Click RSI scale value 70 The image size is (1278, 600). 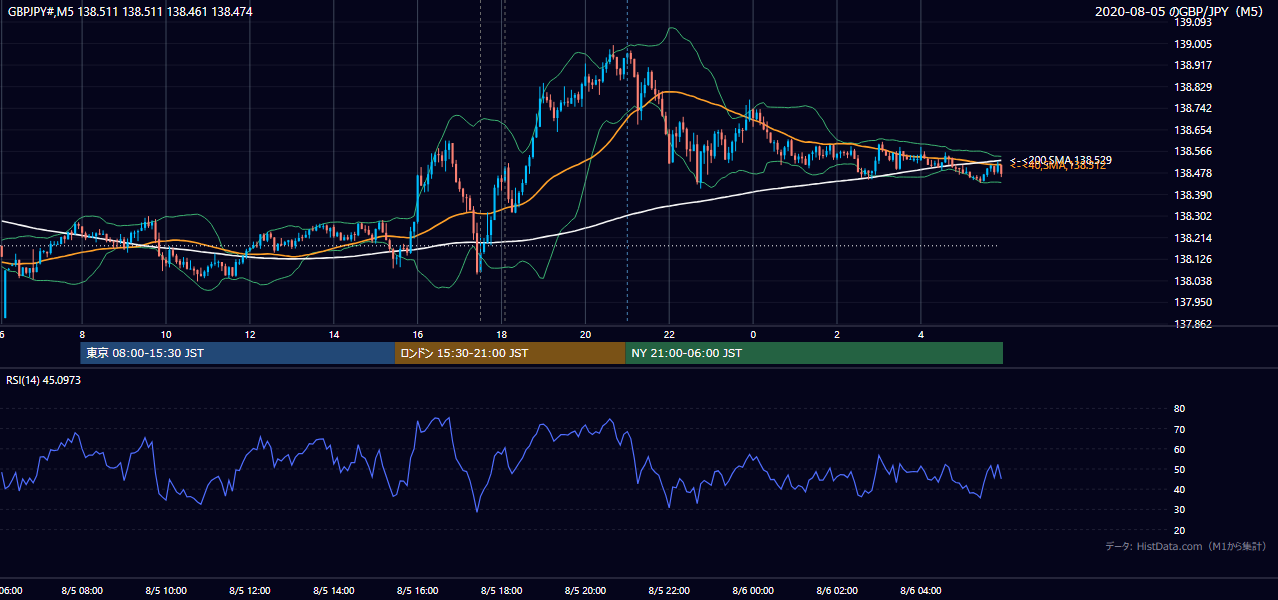(1179, 429)
